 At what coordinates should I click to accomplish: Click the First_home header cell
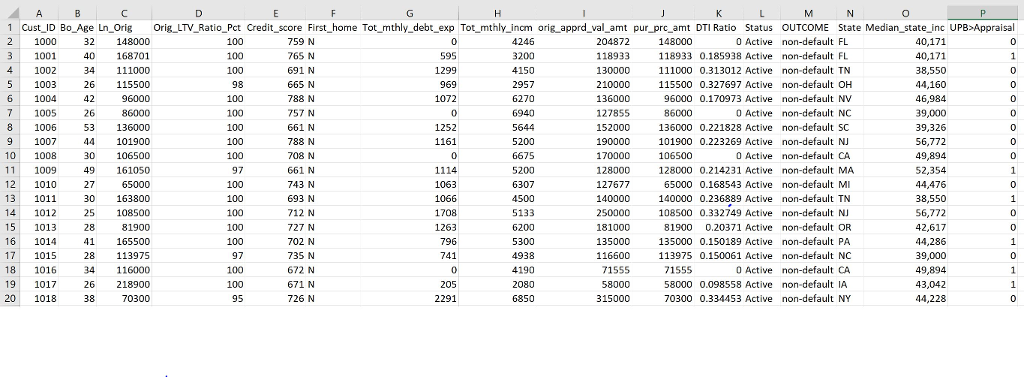click(x=333, y=27)
